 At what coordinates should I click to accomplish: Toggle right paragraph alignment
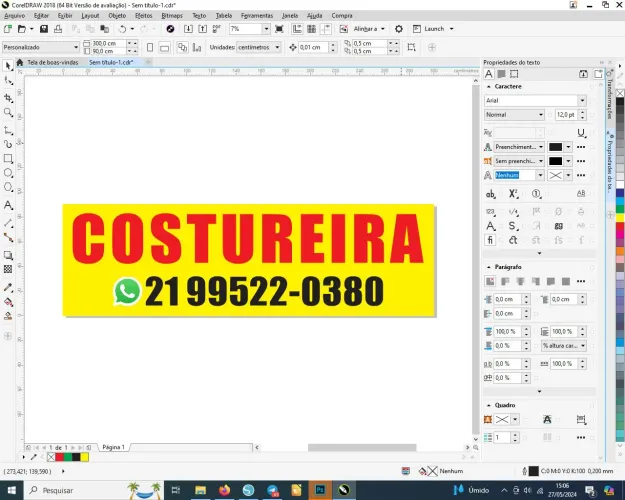pos(535,281)
